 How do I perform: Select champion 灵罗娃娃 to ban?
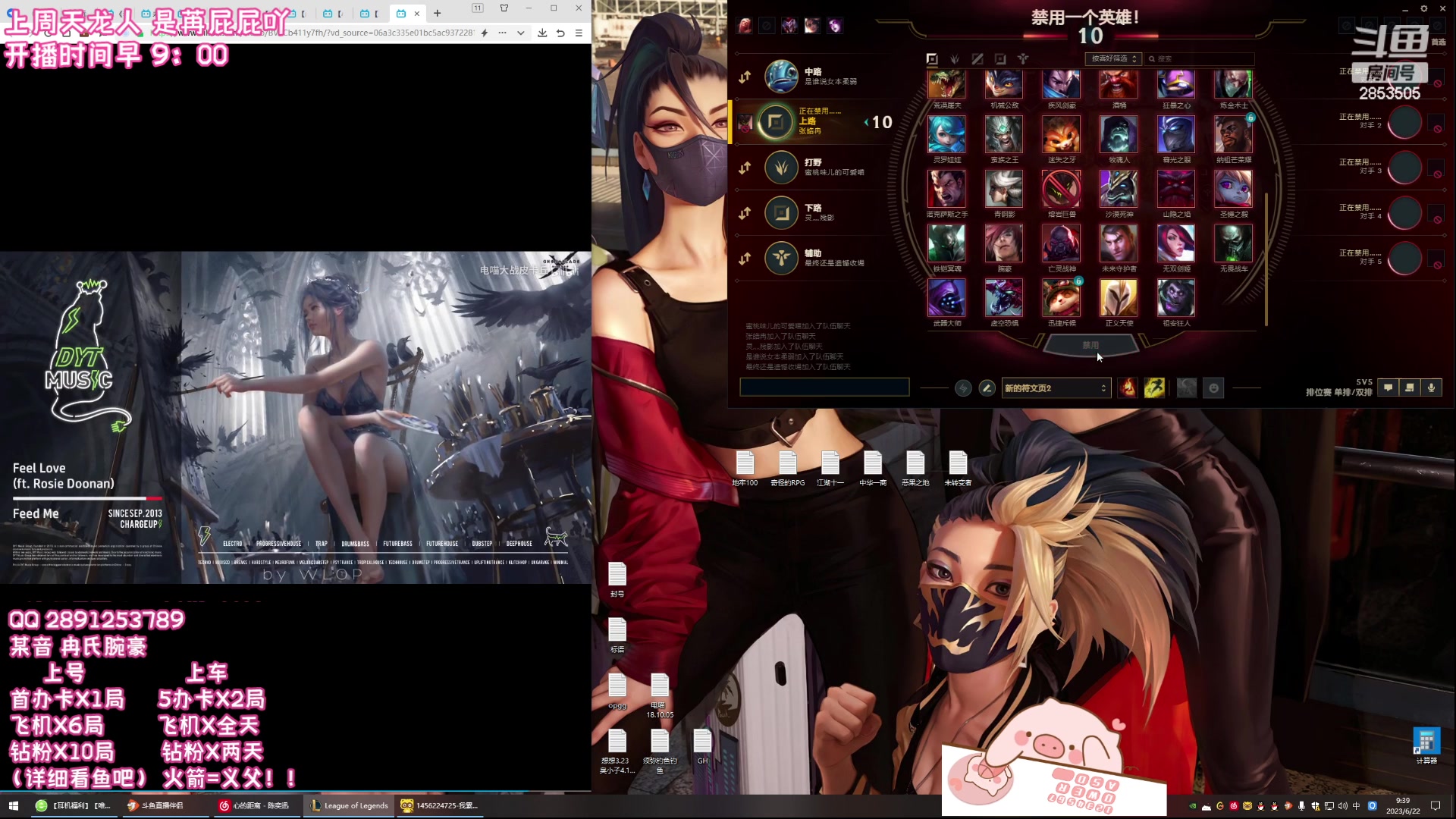pos(946,134)
